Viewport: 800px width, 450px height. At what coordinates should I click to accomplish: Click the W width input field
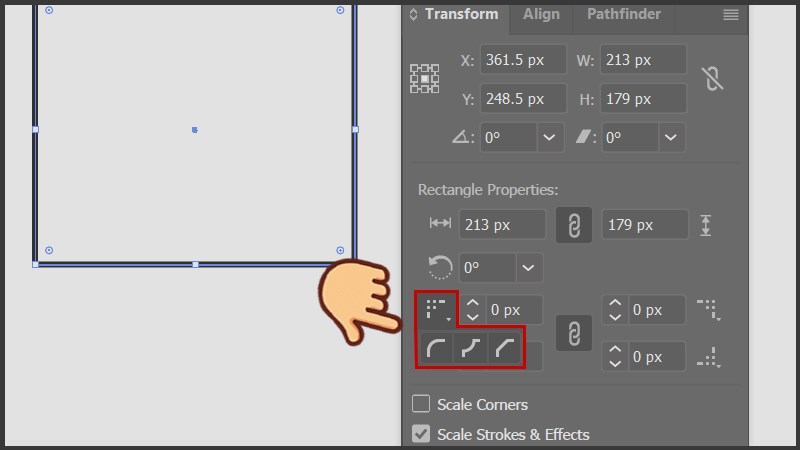click(x=644, y=60)
